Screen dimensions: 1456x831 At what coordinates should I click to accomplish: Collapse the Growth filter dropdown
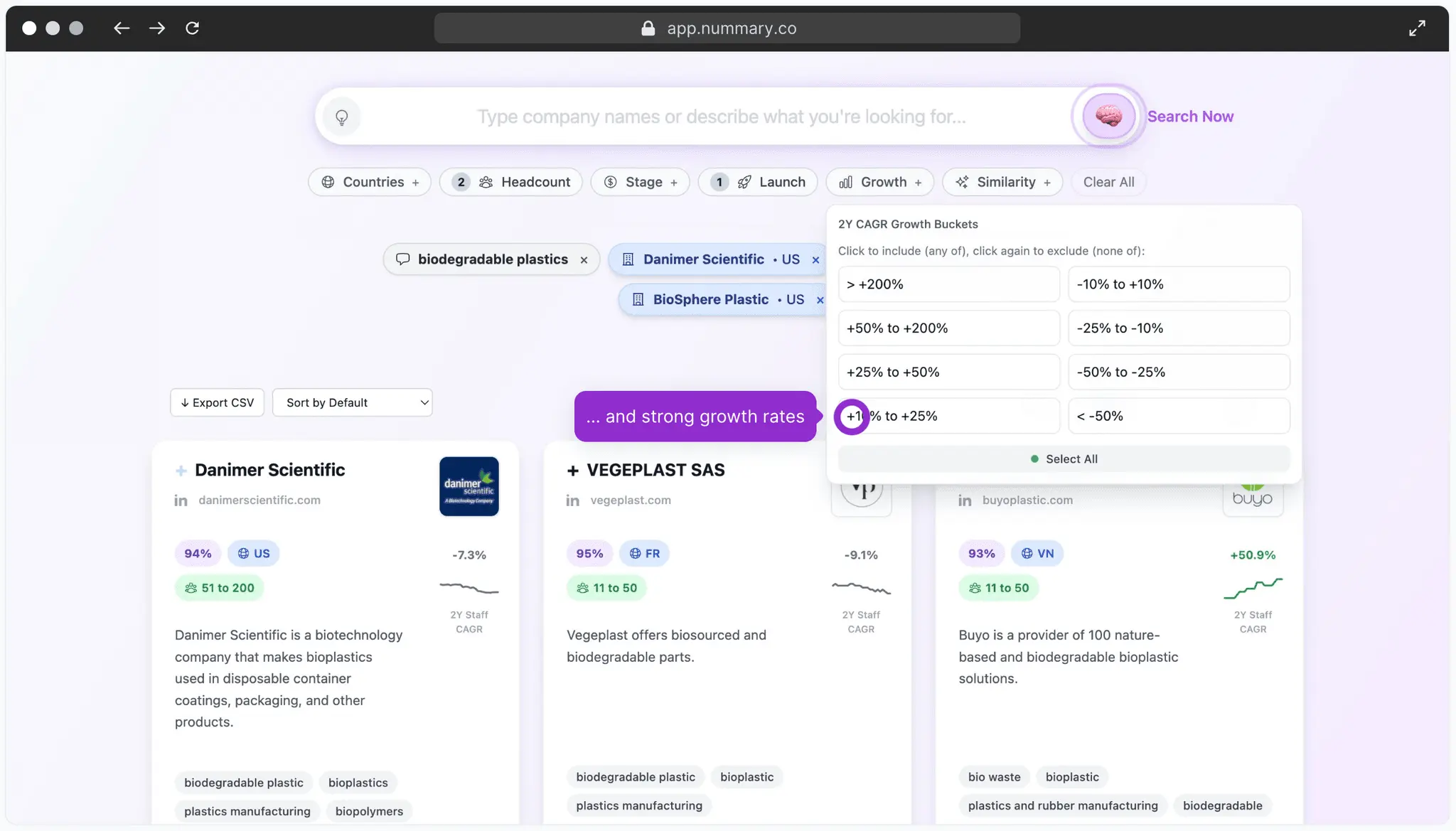(879, 182)
